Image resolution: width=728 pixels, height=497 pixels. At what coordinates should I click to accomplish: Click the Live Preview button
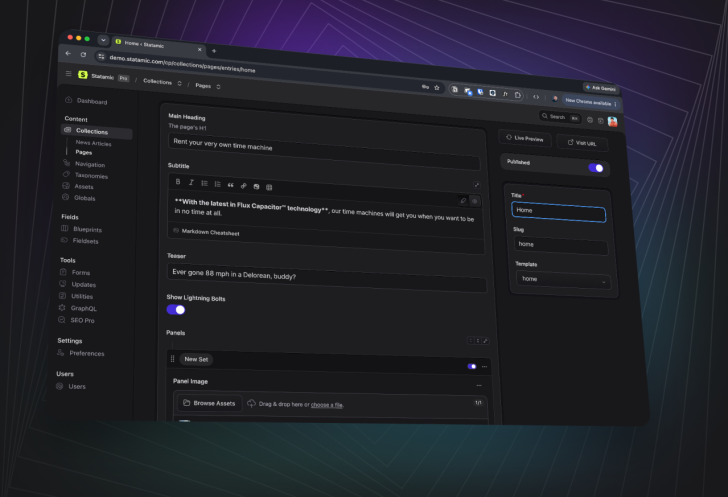525,138
